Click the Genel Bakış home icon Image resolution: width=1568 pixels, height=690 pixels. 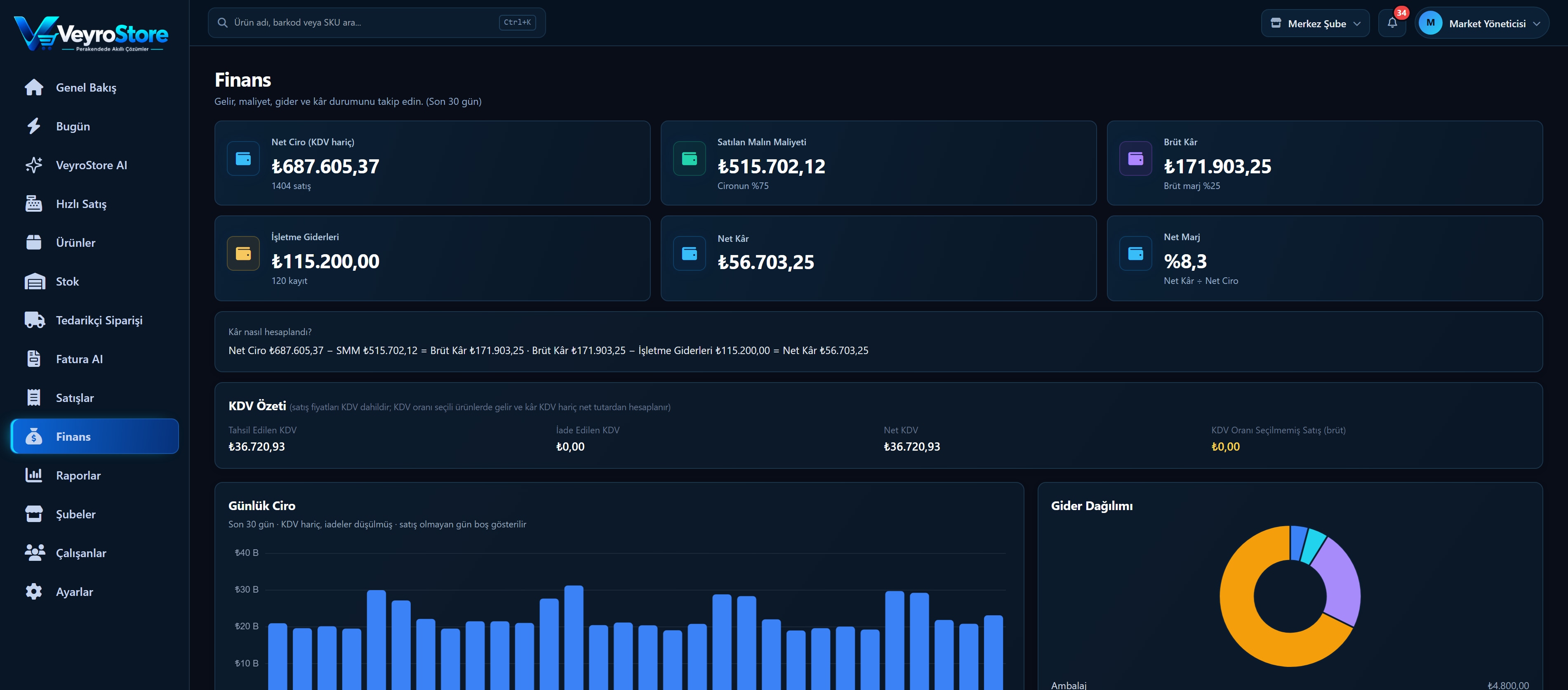pyautogui.click(x=34, y=87)
